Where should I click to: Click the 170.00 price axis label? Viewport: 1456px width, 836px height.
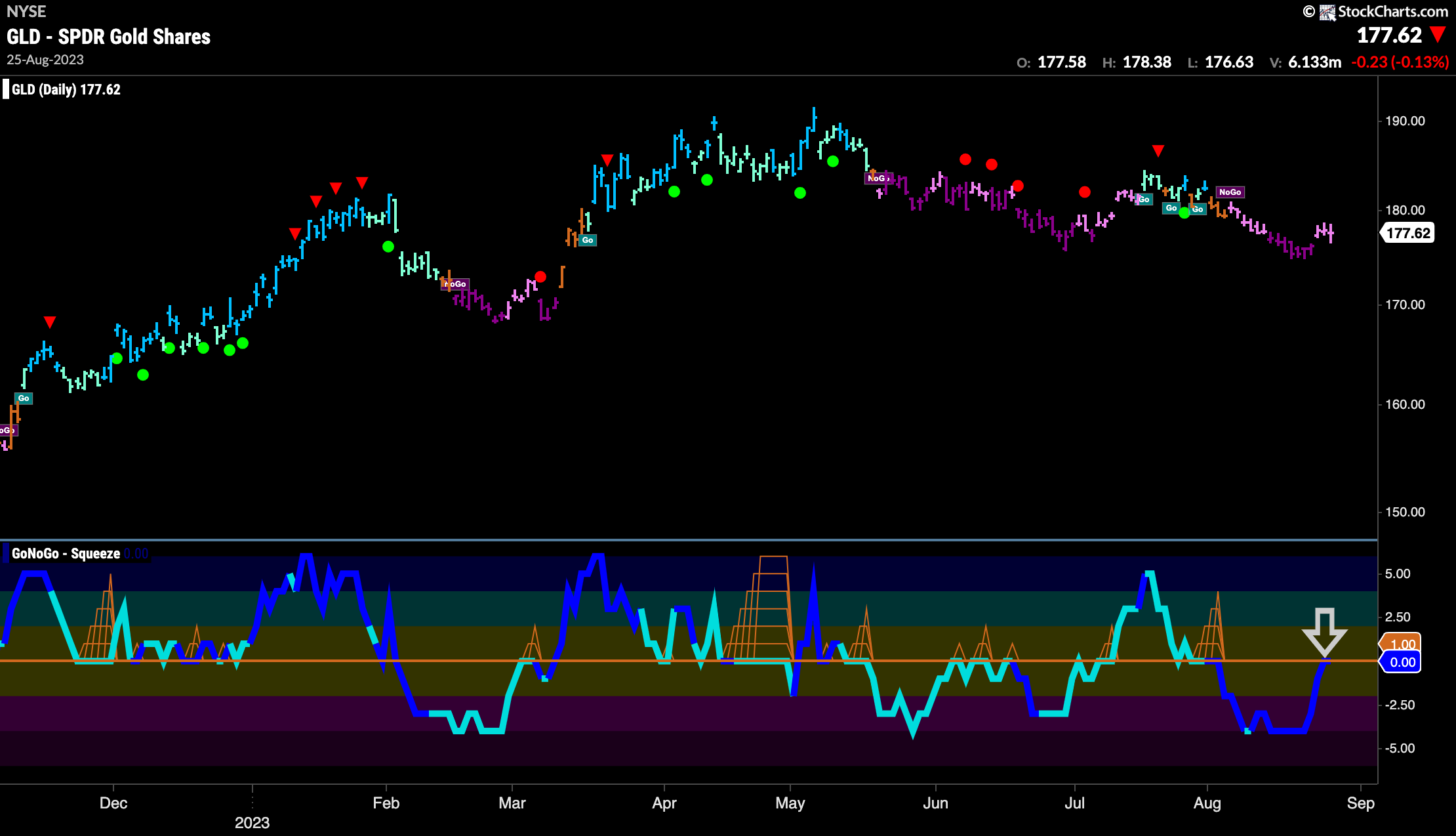[1405, 304]
